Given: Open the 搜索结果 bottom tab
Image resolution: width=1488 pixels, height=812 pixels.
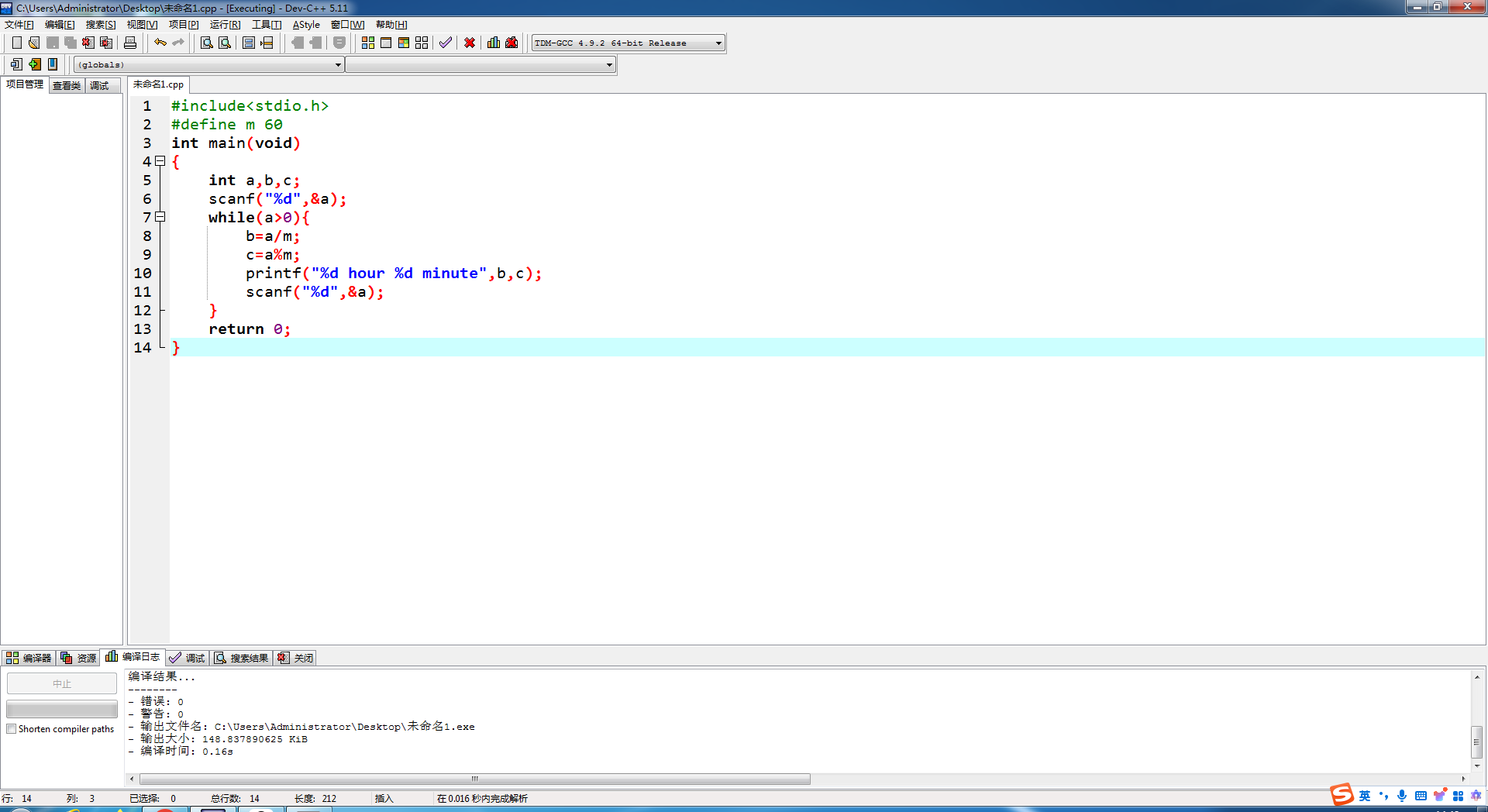Looking at the screenshot, I should tap(242, 658).
